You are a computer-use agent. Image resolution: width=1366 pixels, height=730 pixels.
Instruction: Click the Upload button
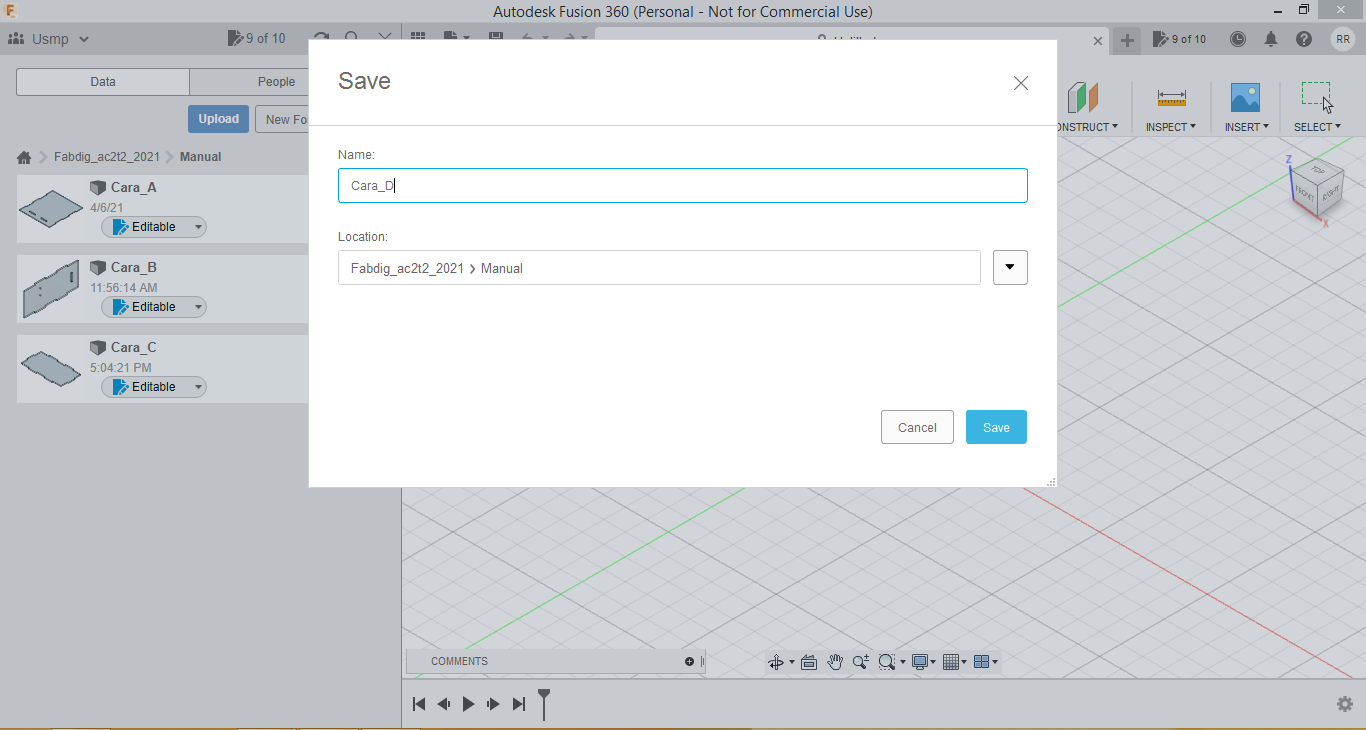click(218, 119)
